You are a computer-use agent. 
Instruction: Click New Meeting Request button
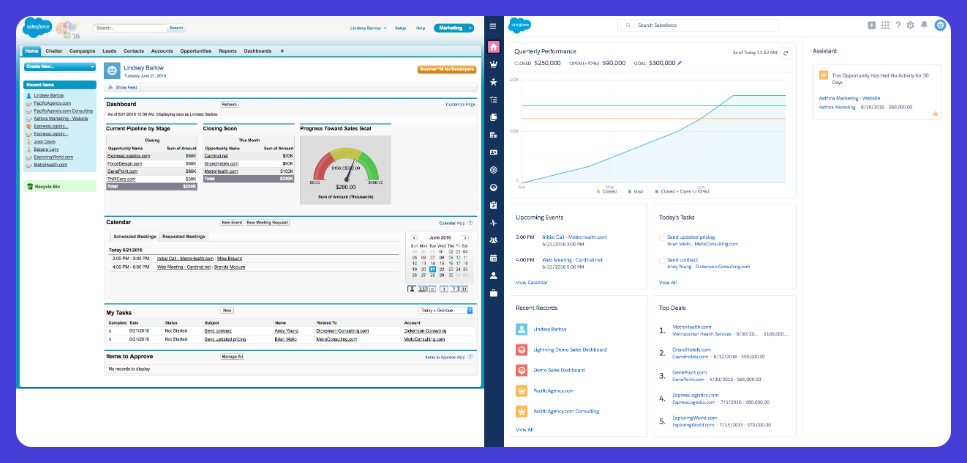pos(267,222)
